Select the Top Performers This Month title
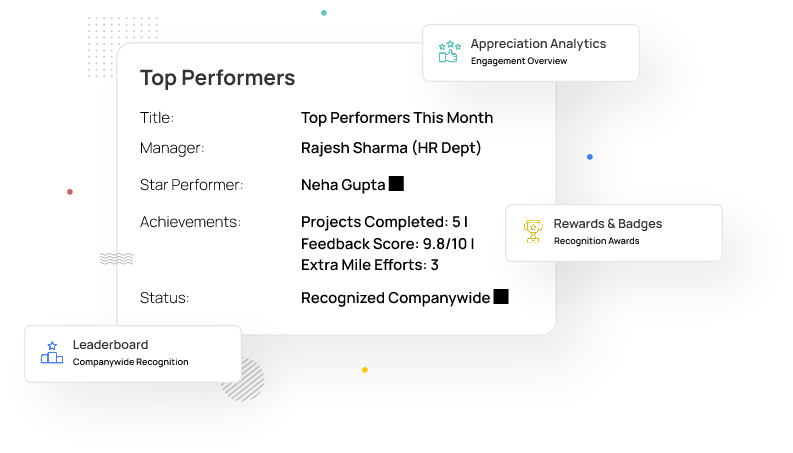This screenshot has width=793, height=453. coord(397,118)
